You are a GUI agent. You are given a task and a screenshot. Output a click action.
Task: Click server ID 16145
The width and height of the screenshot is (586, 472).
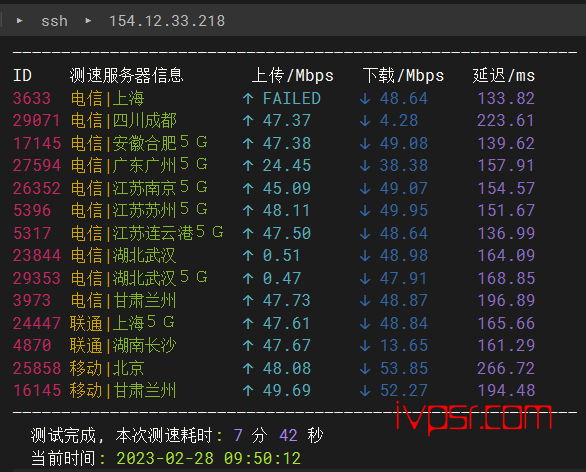[x=37, y=391]
